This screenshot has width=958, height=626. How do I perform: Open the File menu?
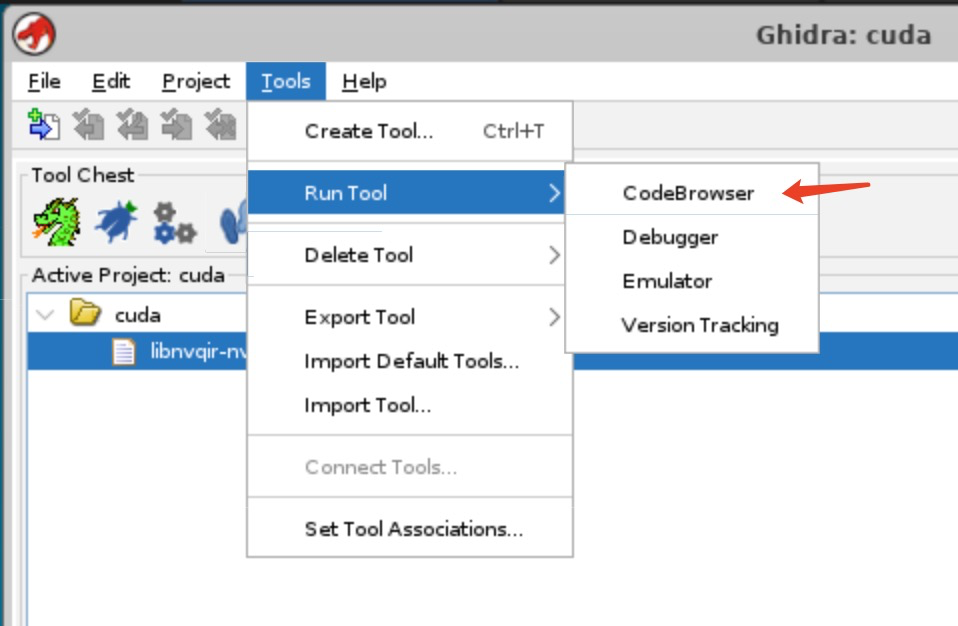pyautogui.click(x=45, y=81)
